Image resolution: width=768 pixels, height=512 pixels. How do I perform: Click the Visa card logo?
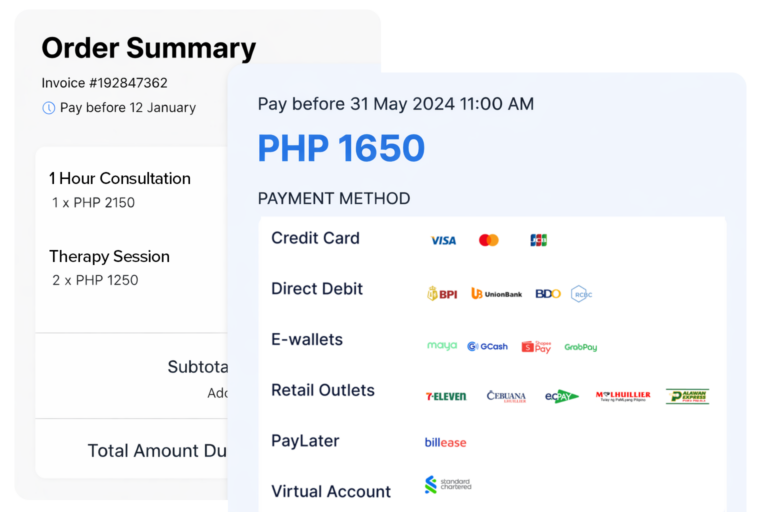tap(443, 240)
